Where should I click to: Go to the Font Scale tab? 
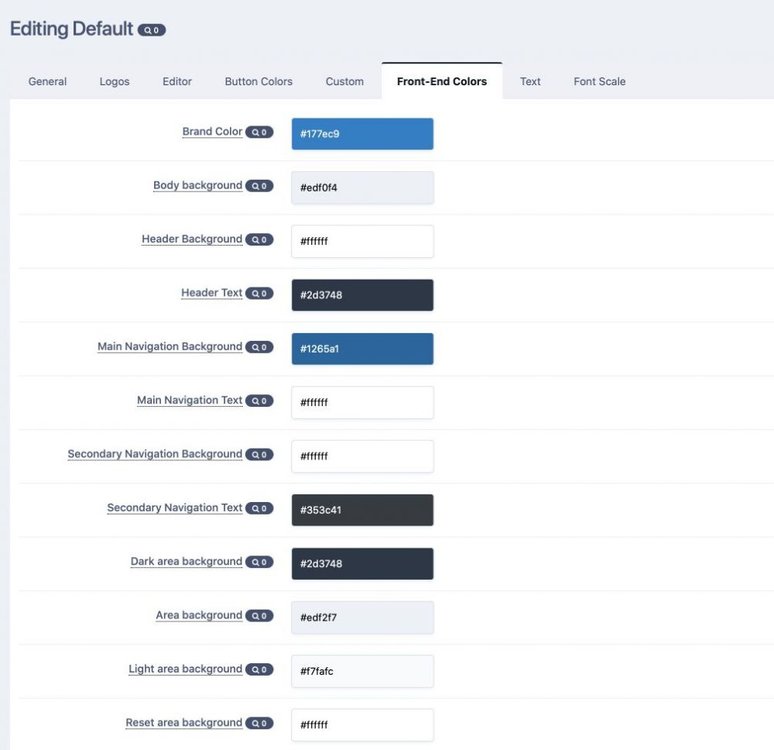point(599,81)
